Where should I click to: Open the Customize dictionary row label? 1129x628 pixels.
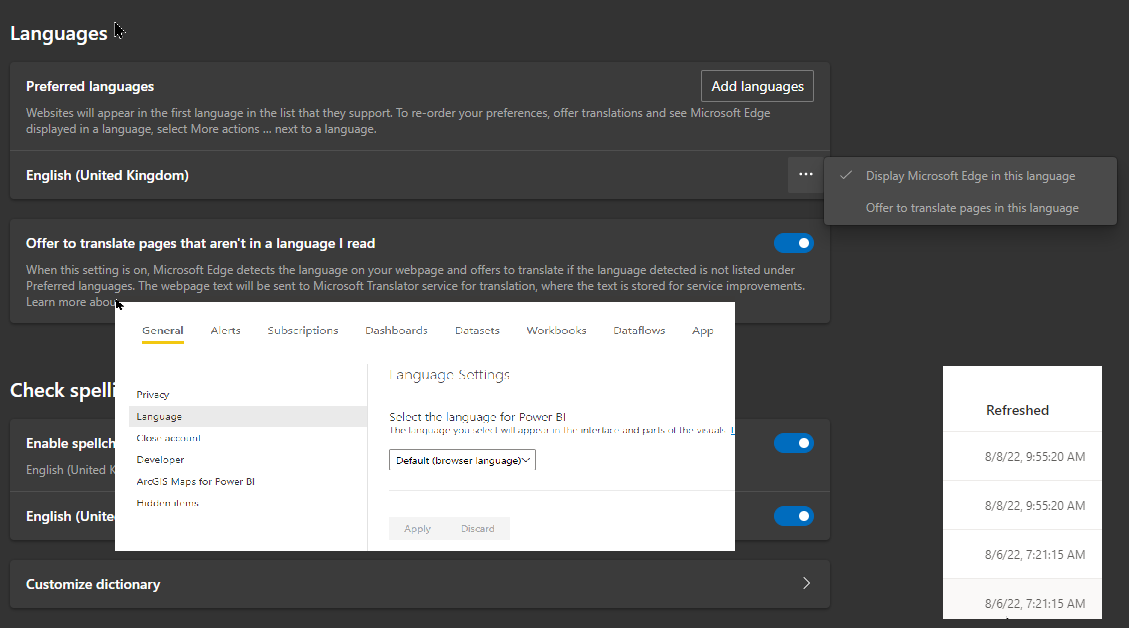tap(93, 584)
